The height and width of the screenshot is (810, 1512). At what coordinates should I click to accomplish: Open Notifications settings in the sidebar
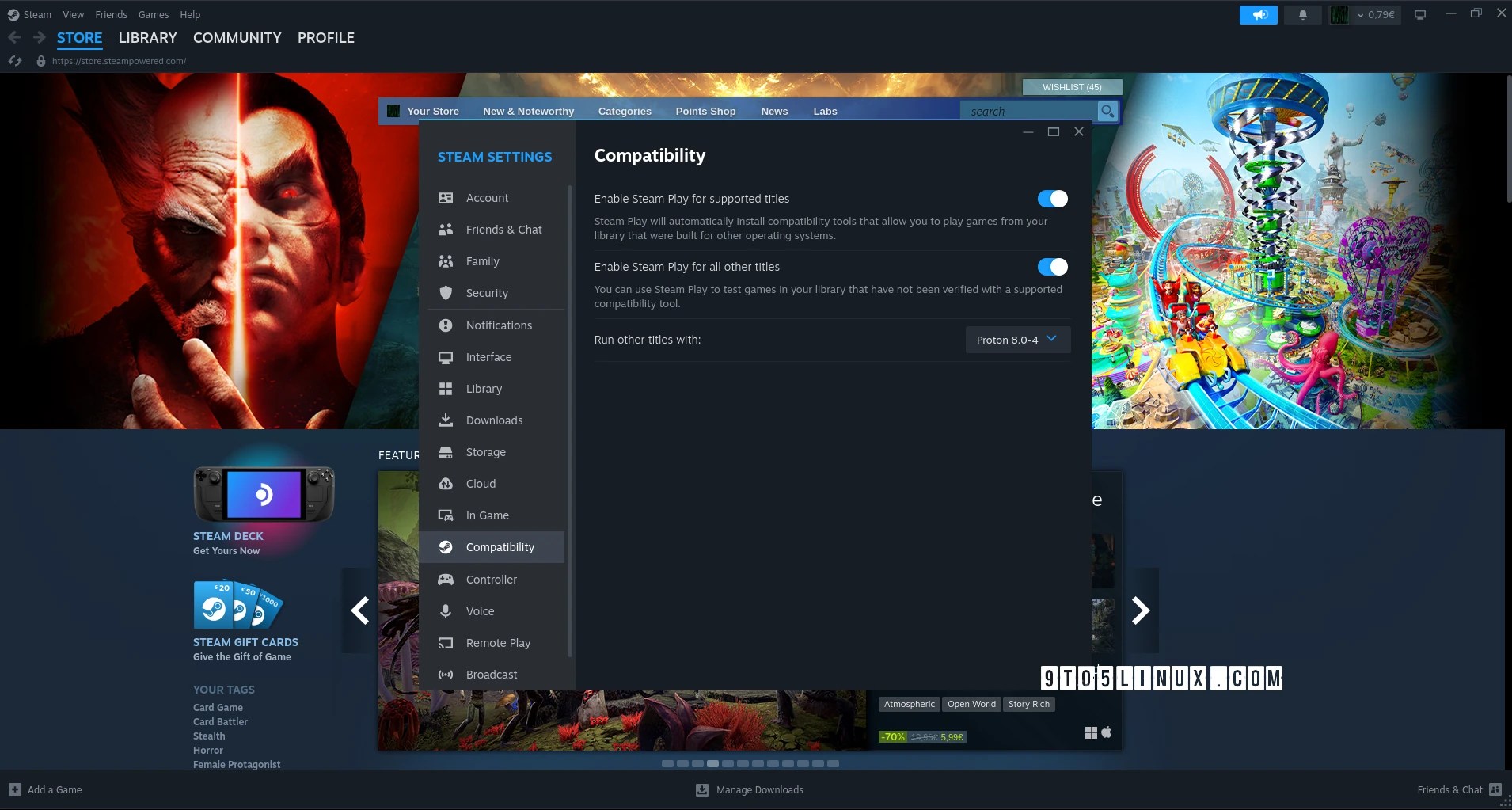[x=498, y=325]
